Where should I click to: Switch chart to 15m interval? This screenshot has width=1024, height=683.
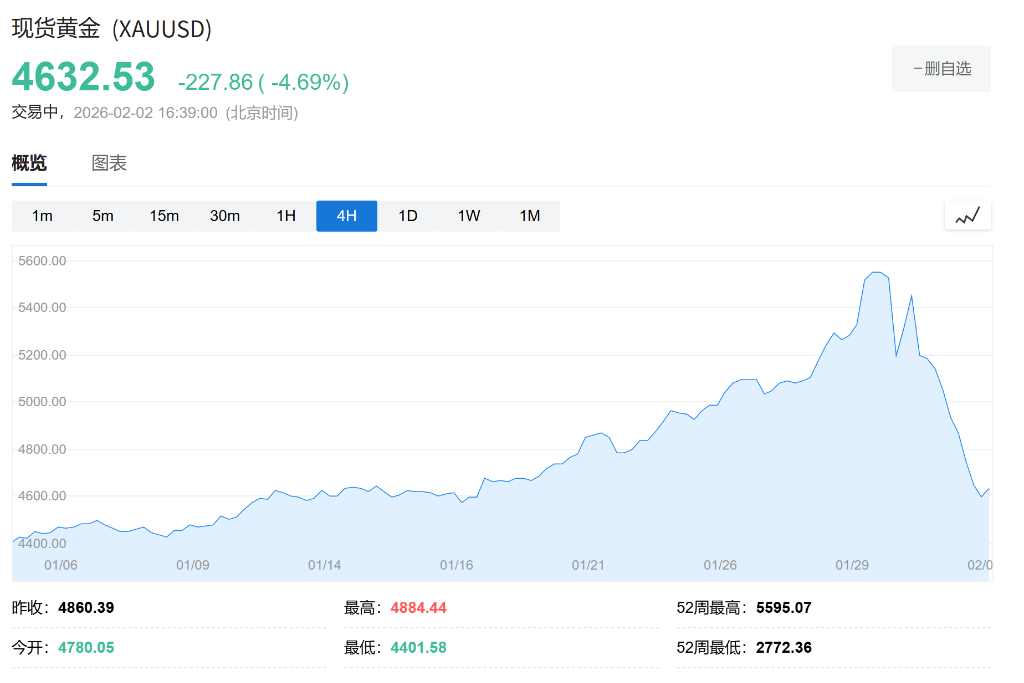tap(164, 216)
